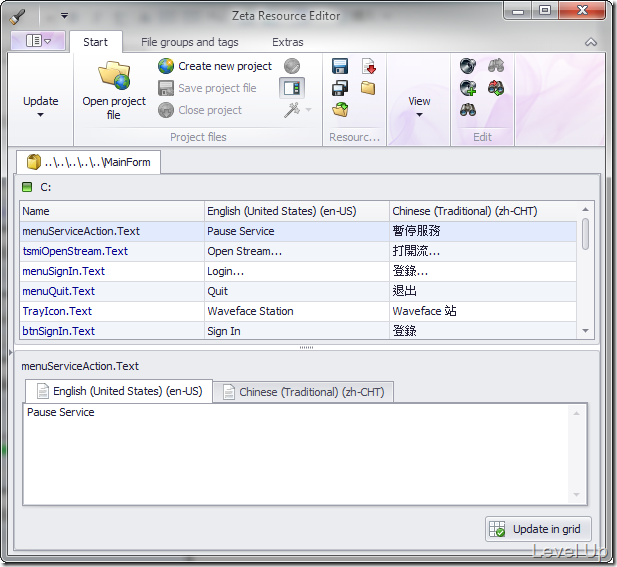Click the Login... grid cell
617x567 pixels.
(297, 271)
